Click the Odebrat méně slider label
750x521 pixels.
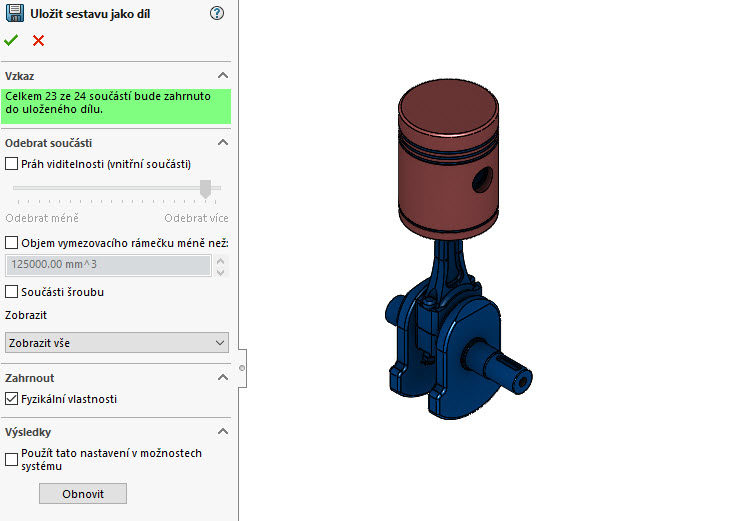(x=42, y=218)
